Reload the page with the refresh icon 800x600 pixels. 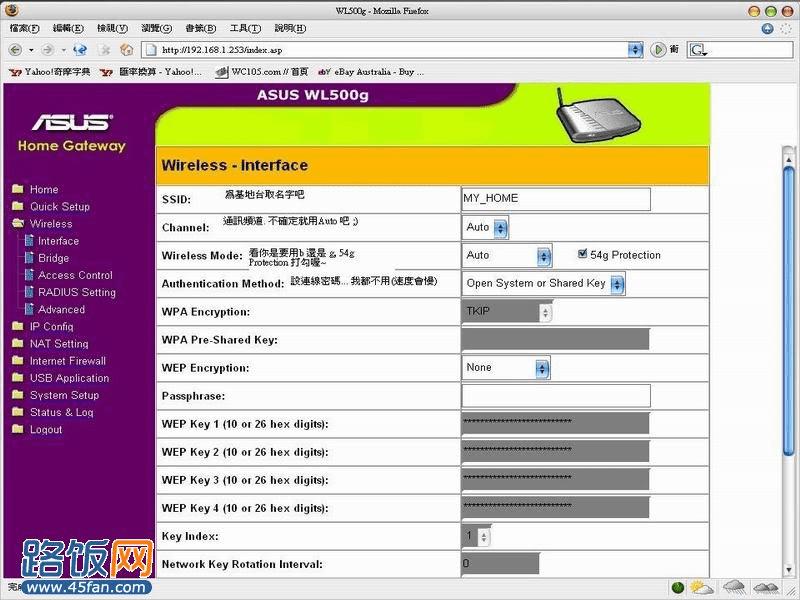[x=80, y=49]
